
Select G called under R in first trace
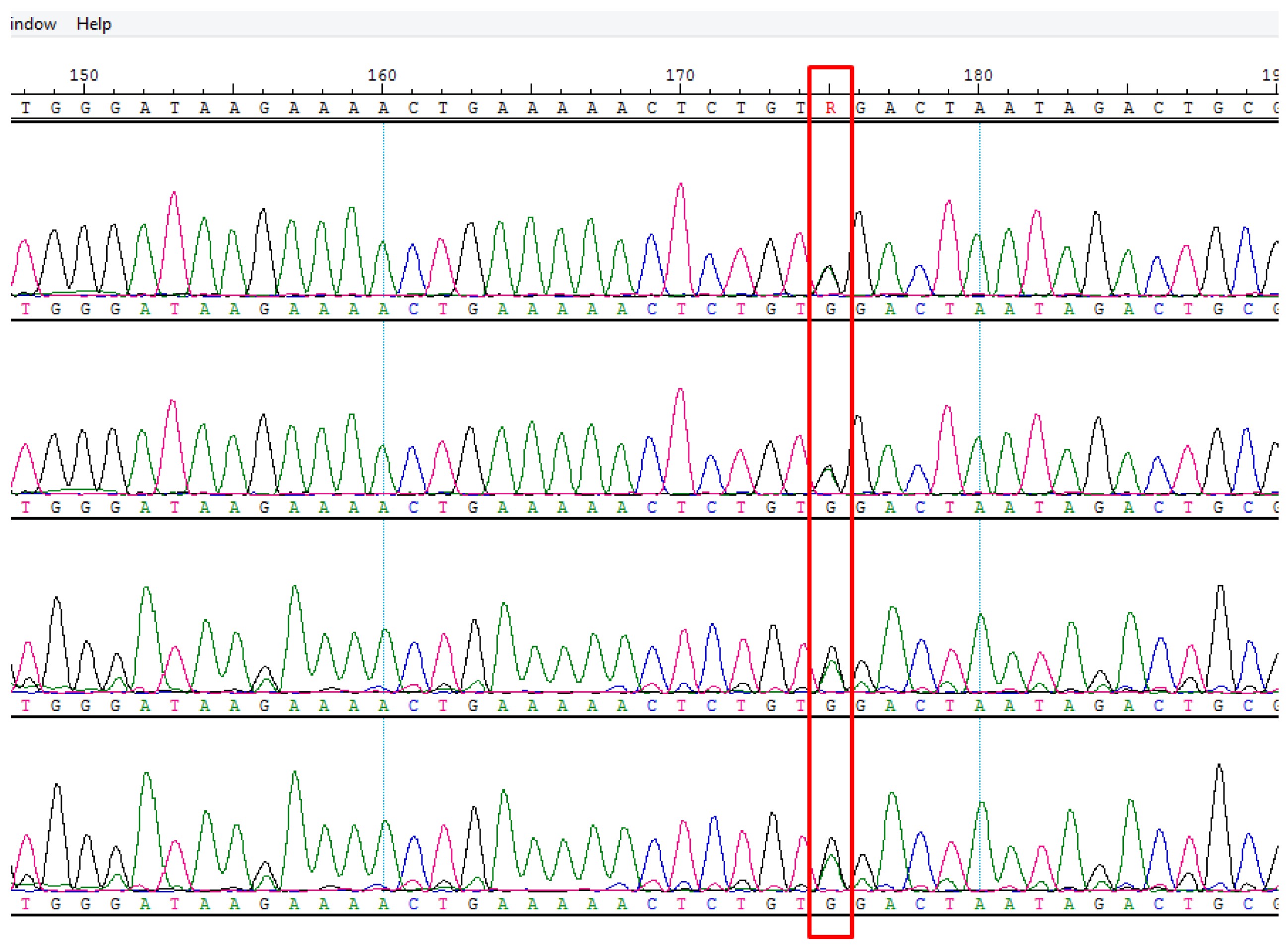(x=830, y=309)
